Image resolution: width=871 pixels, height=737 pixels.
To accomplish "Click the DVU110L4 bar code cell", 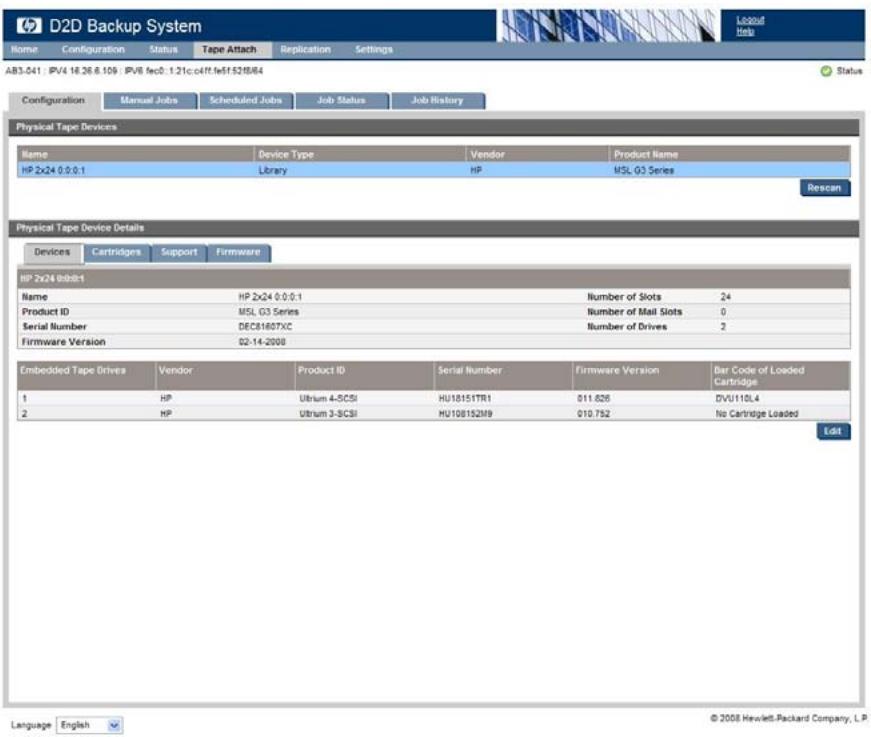I will tap(738, 398).
